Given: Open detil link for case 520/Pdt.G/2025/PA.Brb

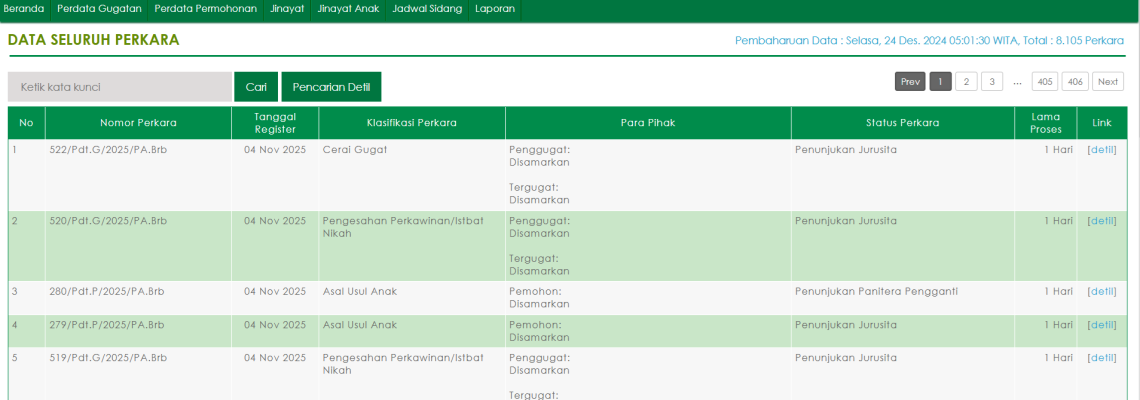Looking at the screenshot, I should pyautogui.click(x=1101, y=221).
